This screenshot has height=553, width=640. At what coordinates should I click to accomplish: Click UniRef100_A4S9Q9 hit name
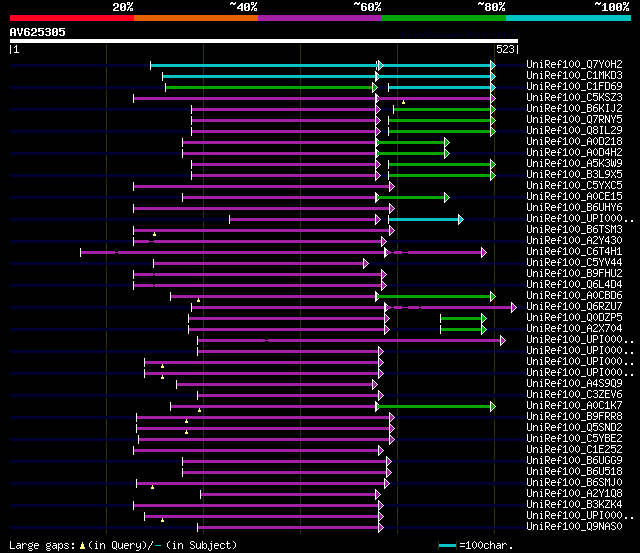574,384
